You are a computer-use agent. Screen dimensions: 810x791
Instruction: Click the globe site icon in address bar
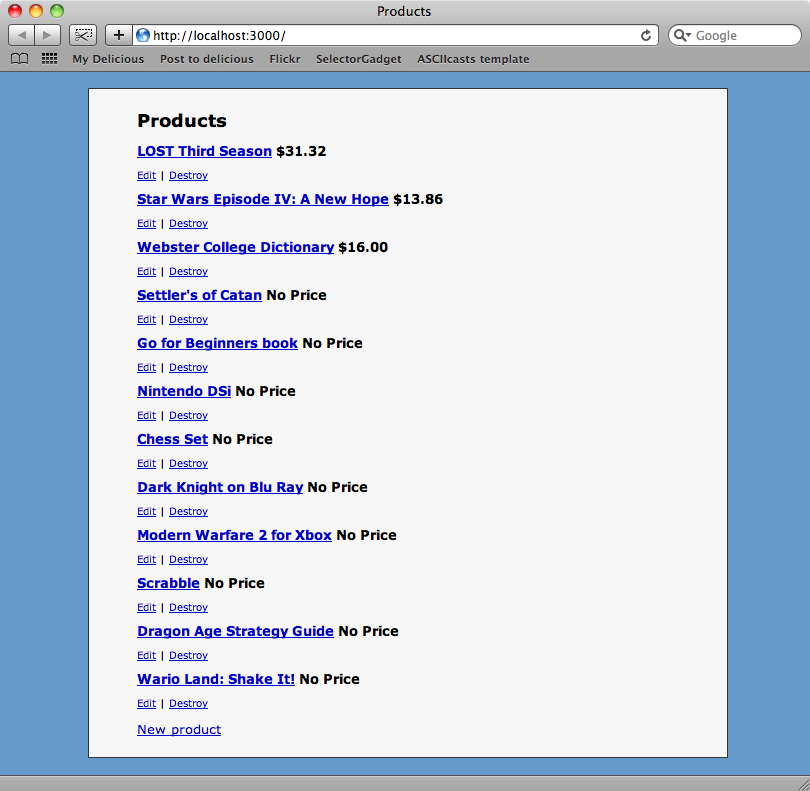coord(143,35)
